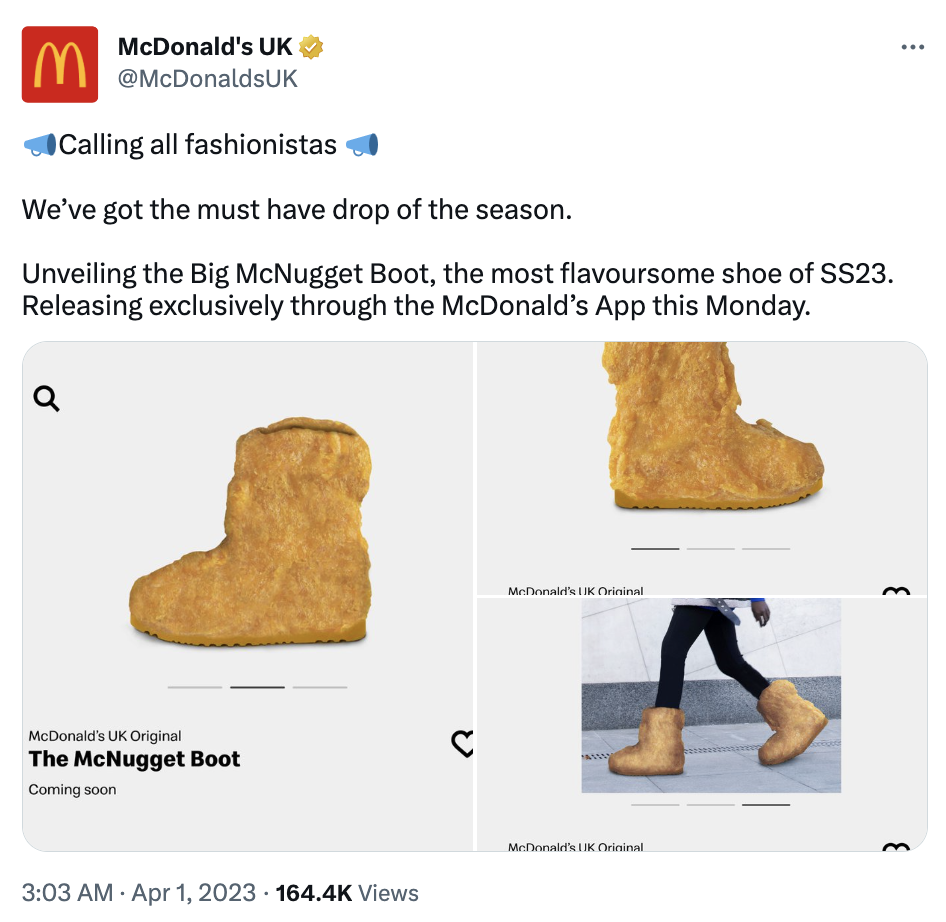
Task: Click the @McDonaldsUK handle
Action: [x=208, y=78]
